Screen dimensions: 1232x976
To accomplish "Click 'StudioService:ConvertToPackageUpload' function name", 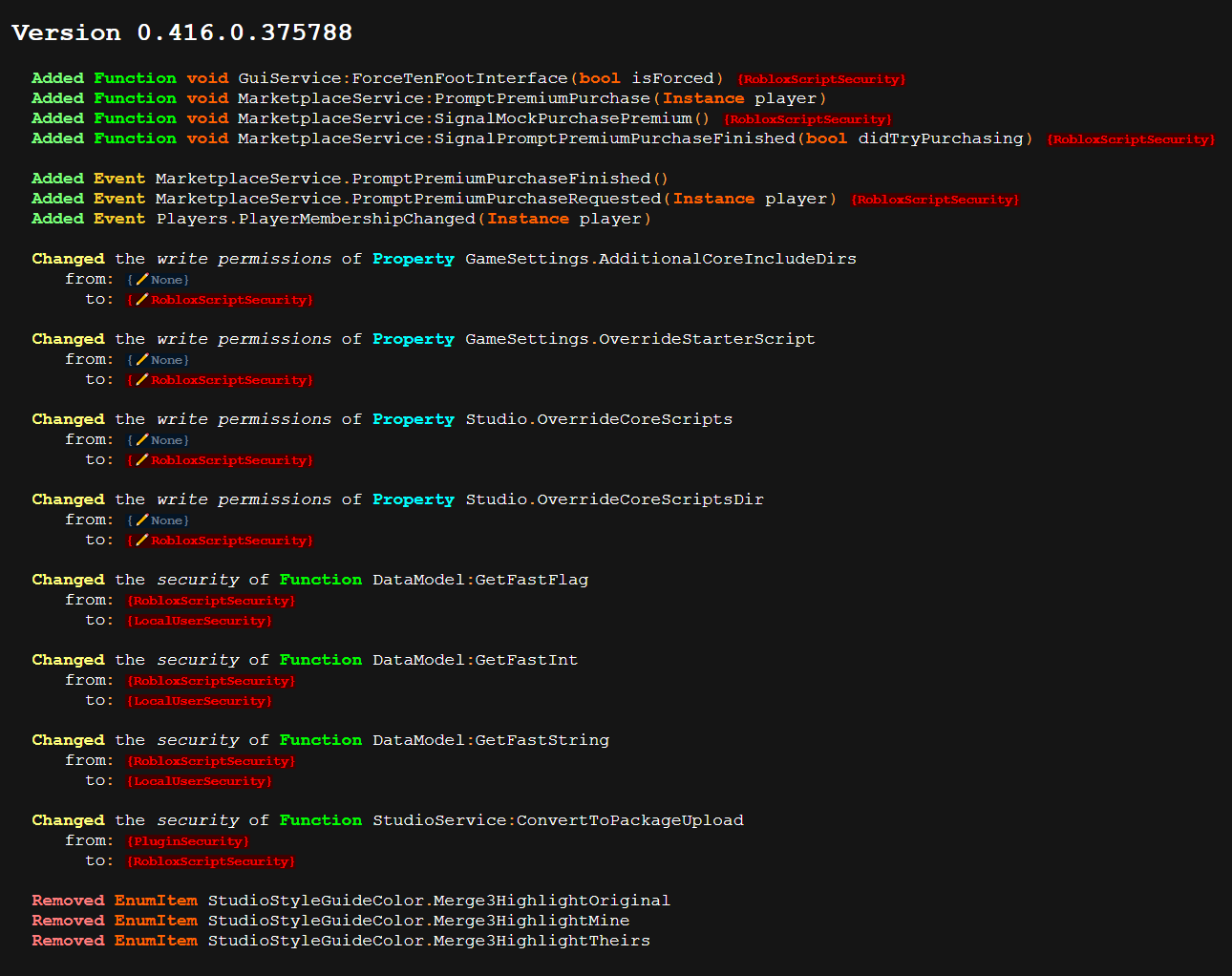I will pyautogui.click(x=558, y=820).
